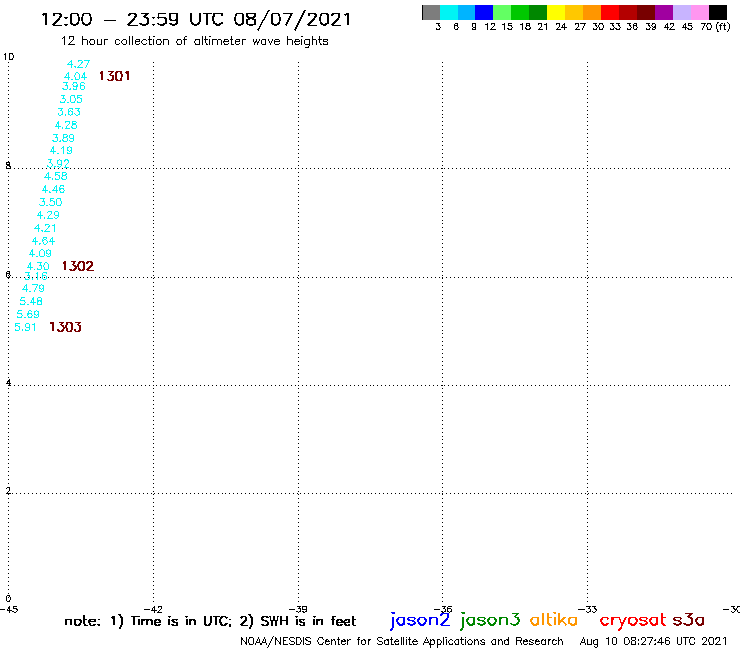The image size is (740, 650).
Task: Click the longitude axis label -33
Action: point(588,609)
